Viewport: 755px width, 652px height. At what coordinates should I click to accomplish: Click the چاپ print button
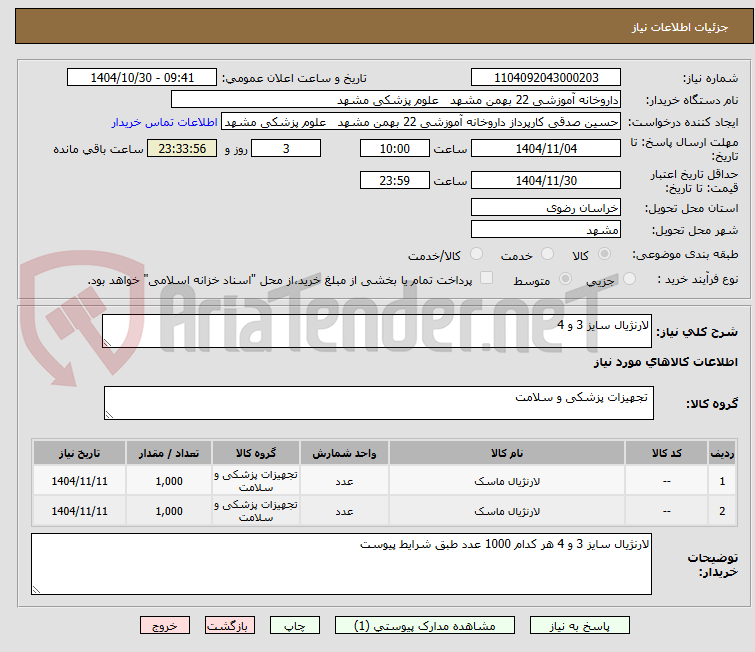pos(295,626)
